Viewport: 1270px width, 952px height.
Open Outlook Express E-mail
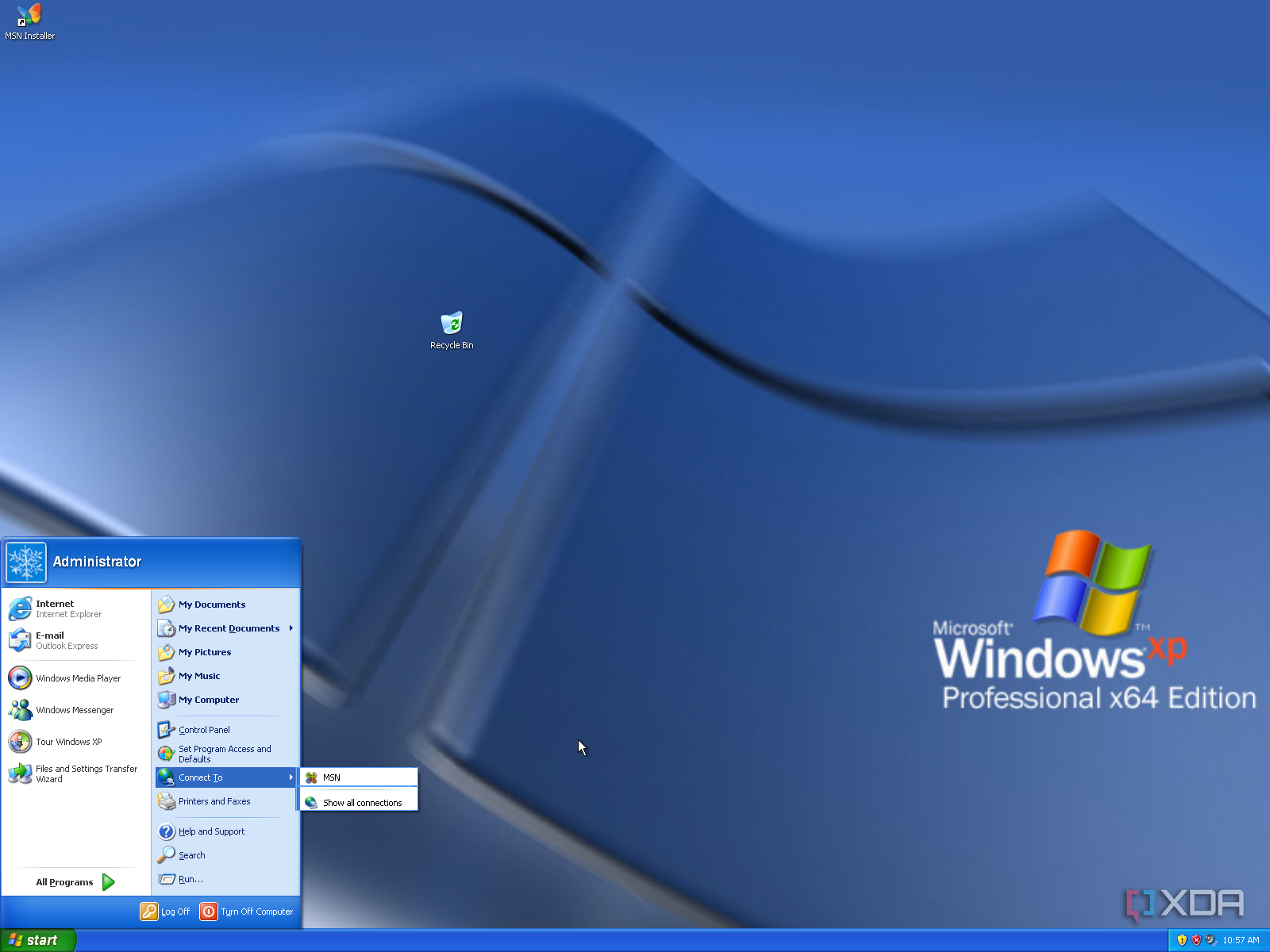[76, 640]
